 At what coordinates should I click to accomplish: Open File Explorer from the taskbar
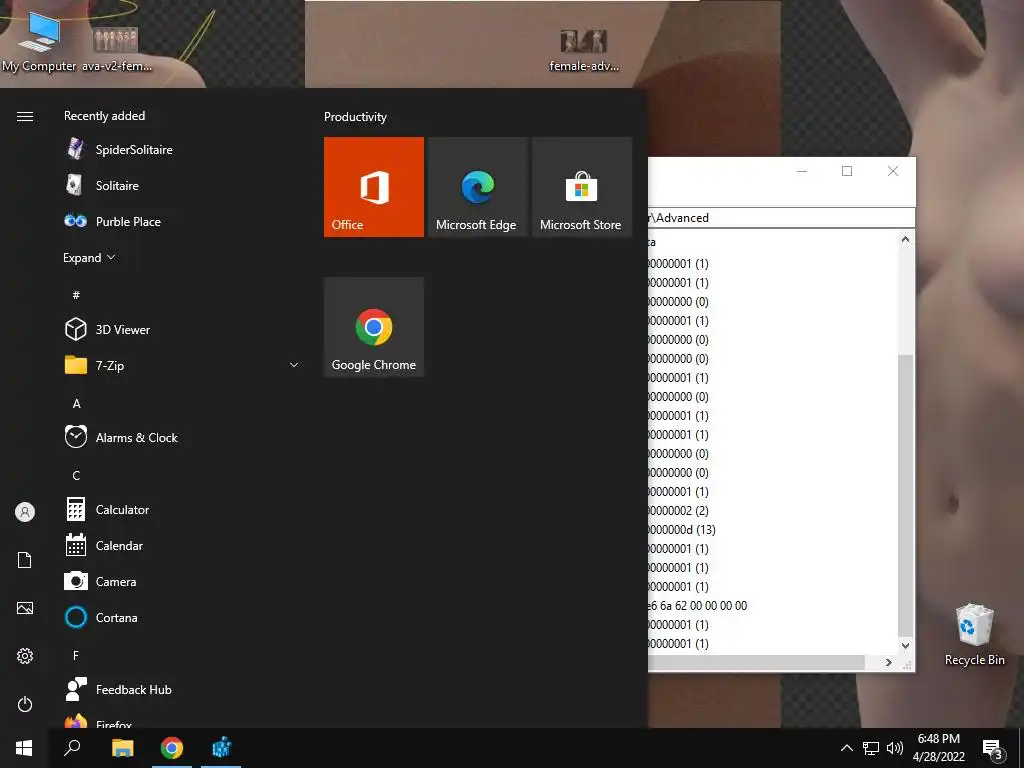pyautogui.click(x=122, y=748)
